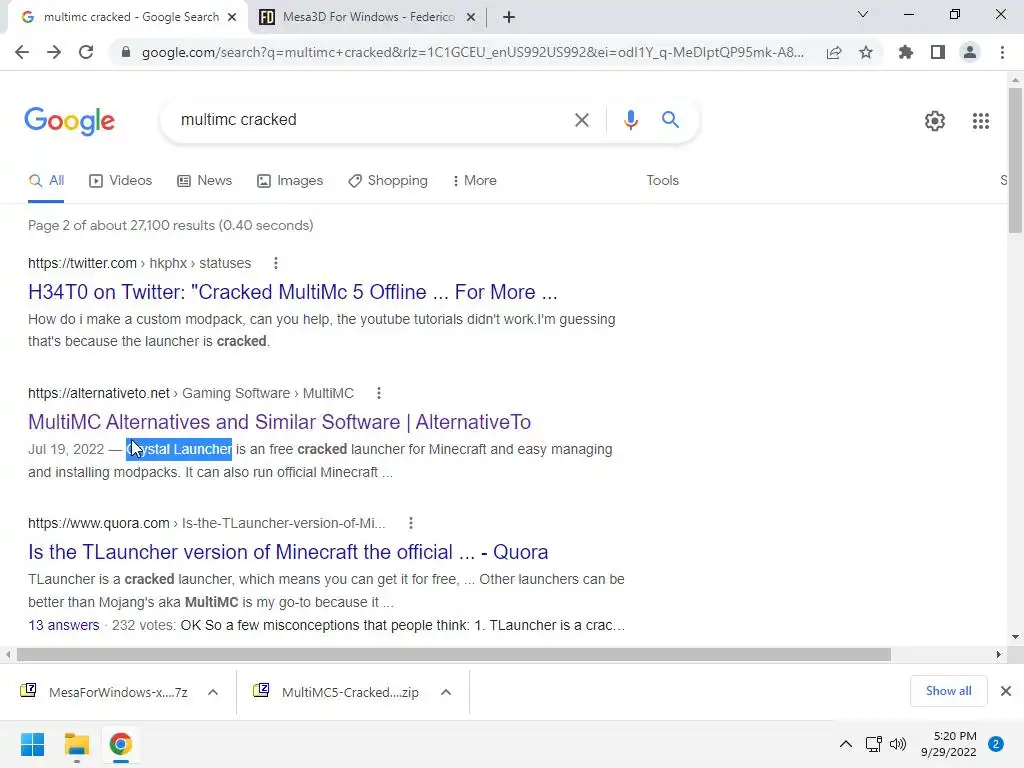Open Chrome three-dot menu
The image size is (1024, 768).
click(x=1002, y=52)
